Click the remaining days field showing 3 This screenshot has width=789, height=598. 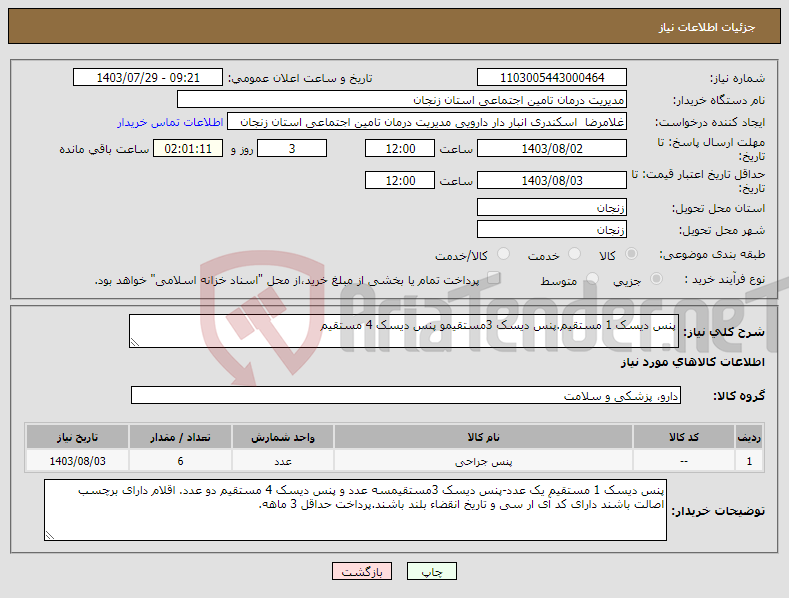click(292, 148)
